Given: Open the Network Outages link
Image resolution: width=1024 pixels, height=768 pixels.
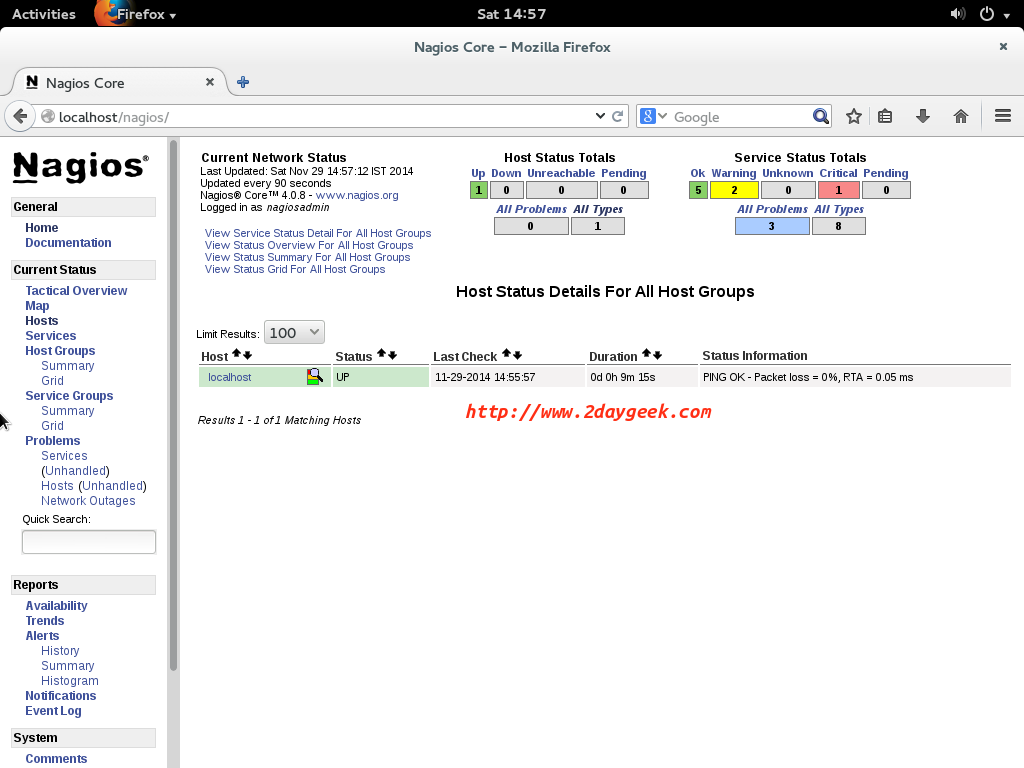Looking at the screenshot, I should pos(88,501).
